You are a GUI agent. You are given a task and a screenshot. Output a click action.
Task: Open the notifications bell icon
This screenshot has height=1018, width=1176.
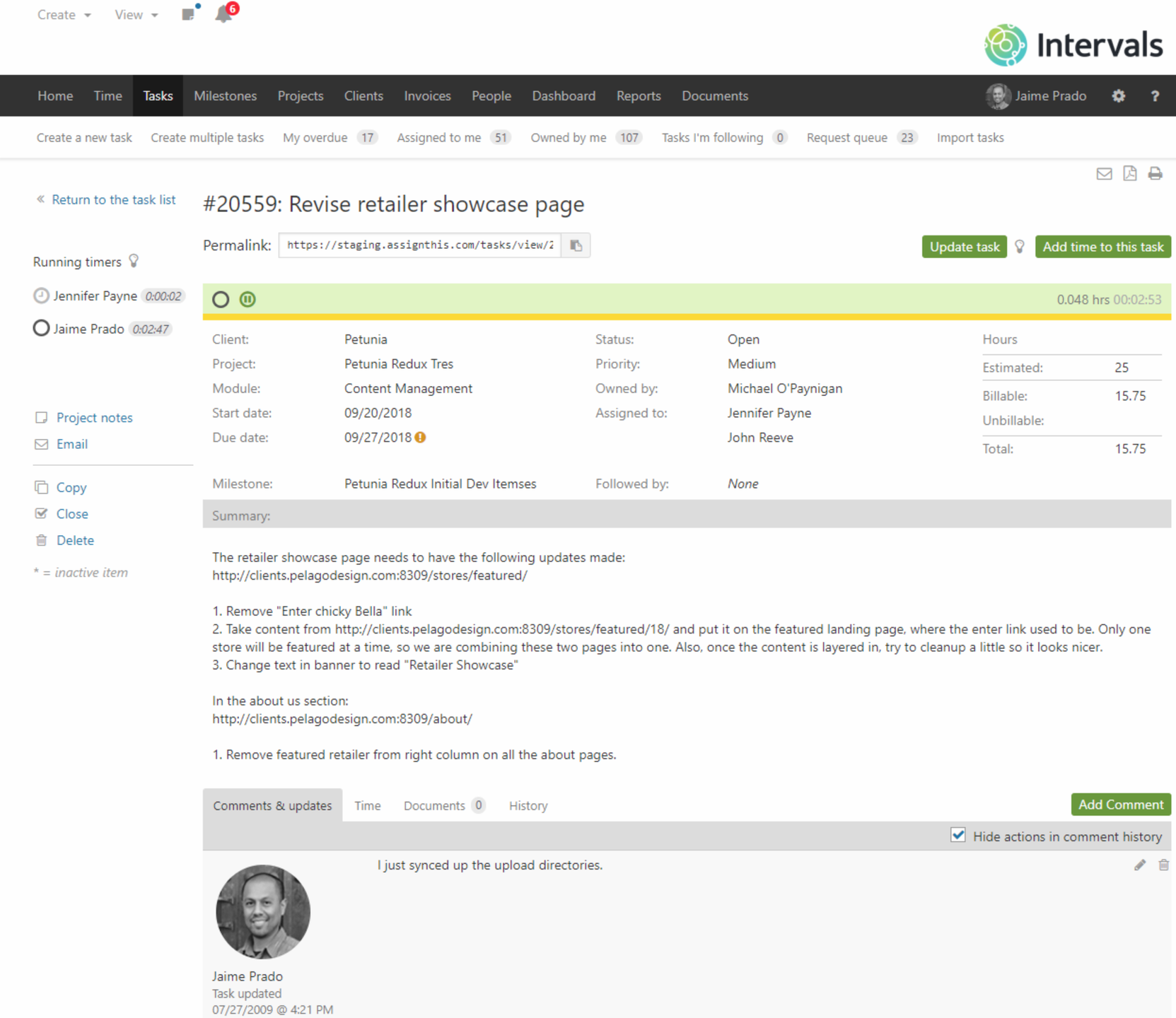point(223,14)
